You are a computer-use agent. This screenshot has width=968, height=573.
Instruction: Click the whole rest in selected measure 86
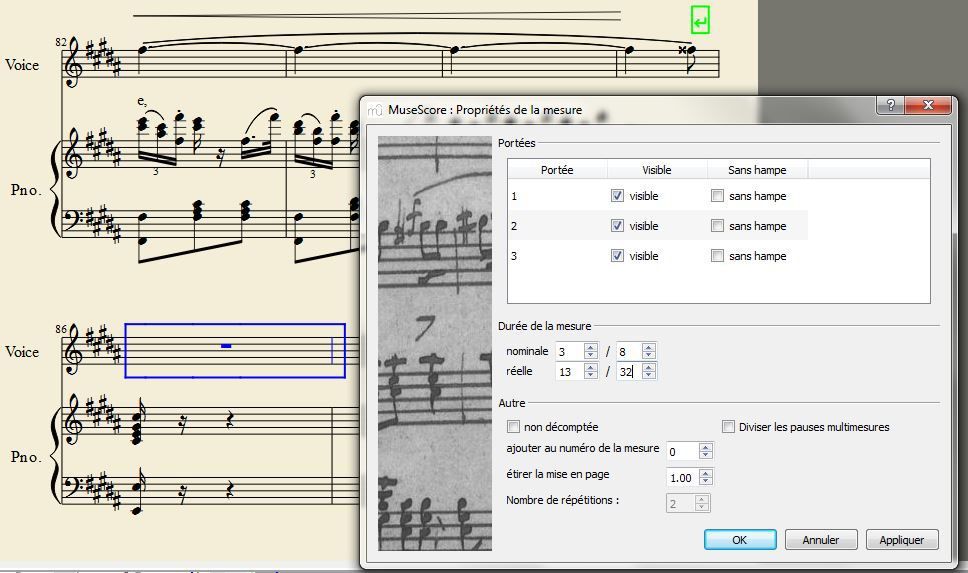click(226, 346)
